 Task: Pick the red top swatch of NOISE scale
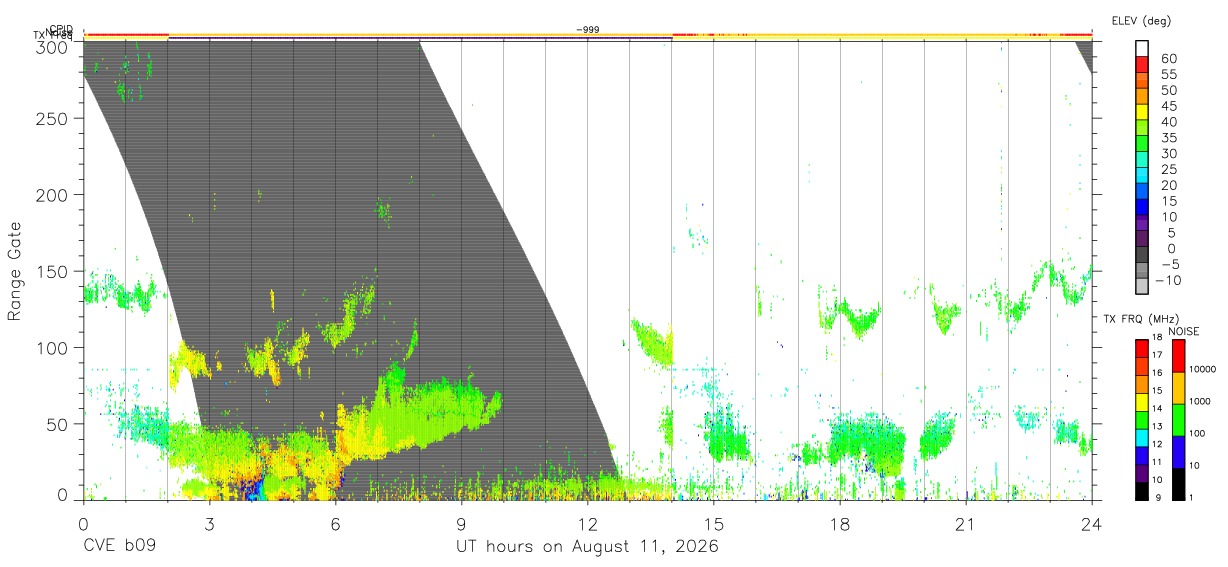(x=1178, y=356)
